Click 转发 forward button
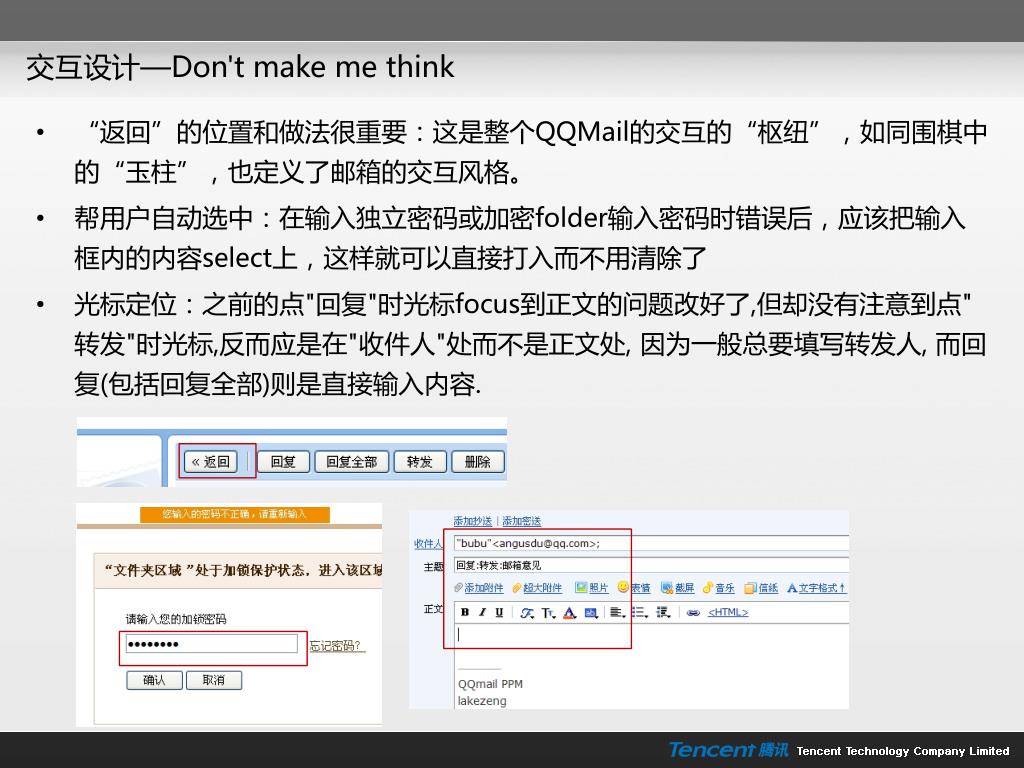Viewport: 1024px width, 768px height. click(x=420, y=462)
